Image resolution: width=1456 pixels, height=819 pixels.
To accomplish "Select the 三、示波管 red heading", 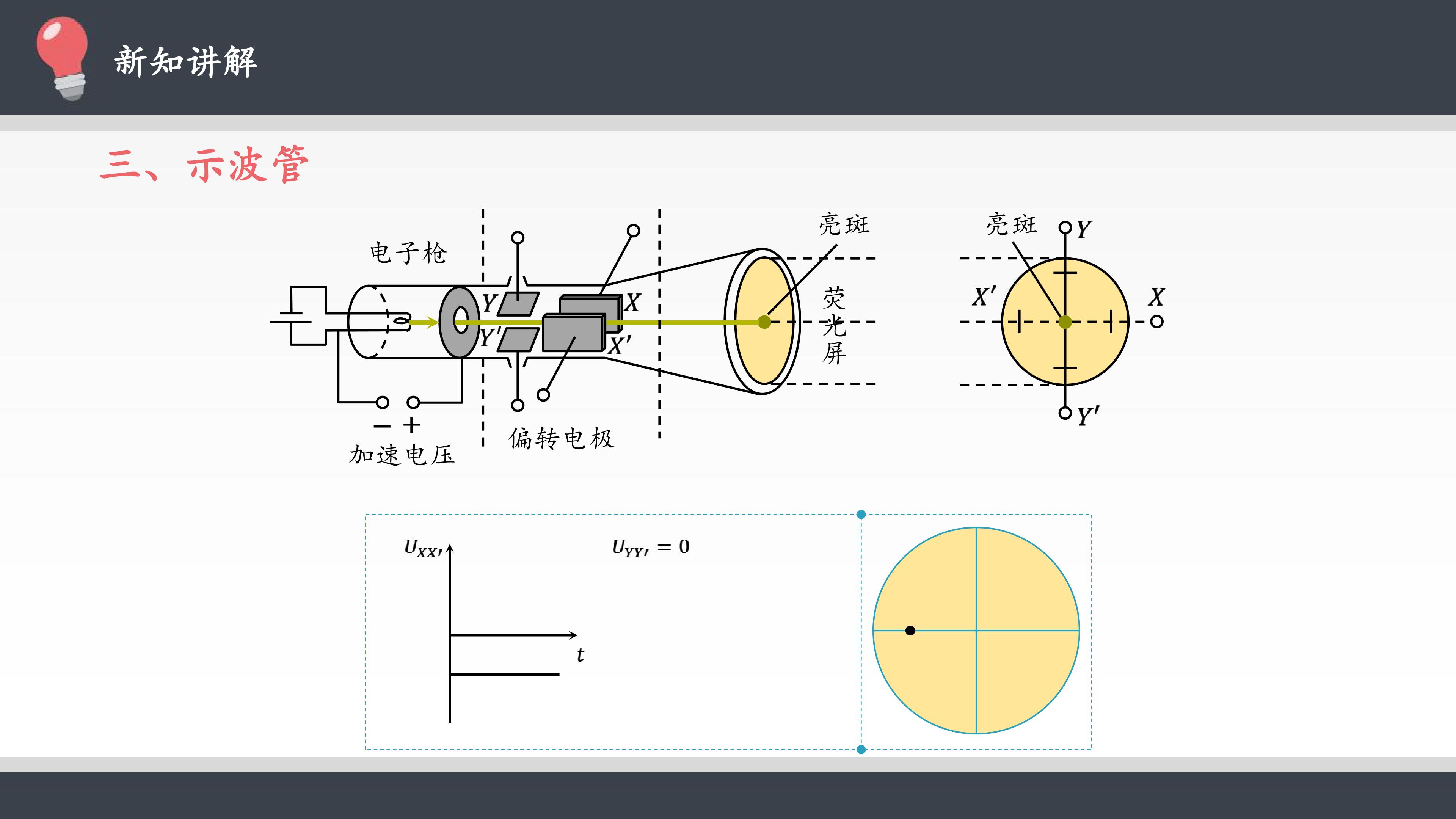I will click(204, 165).
